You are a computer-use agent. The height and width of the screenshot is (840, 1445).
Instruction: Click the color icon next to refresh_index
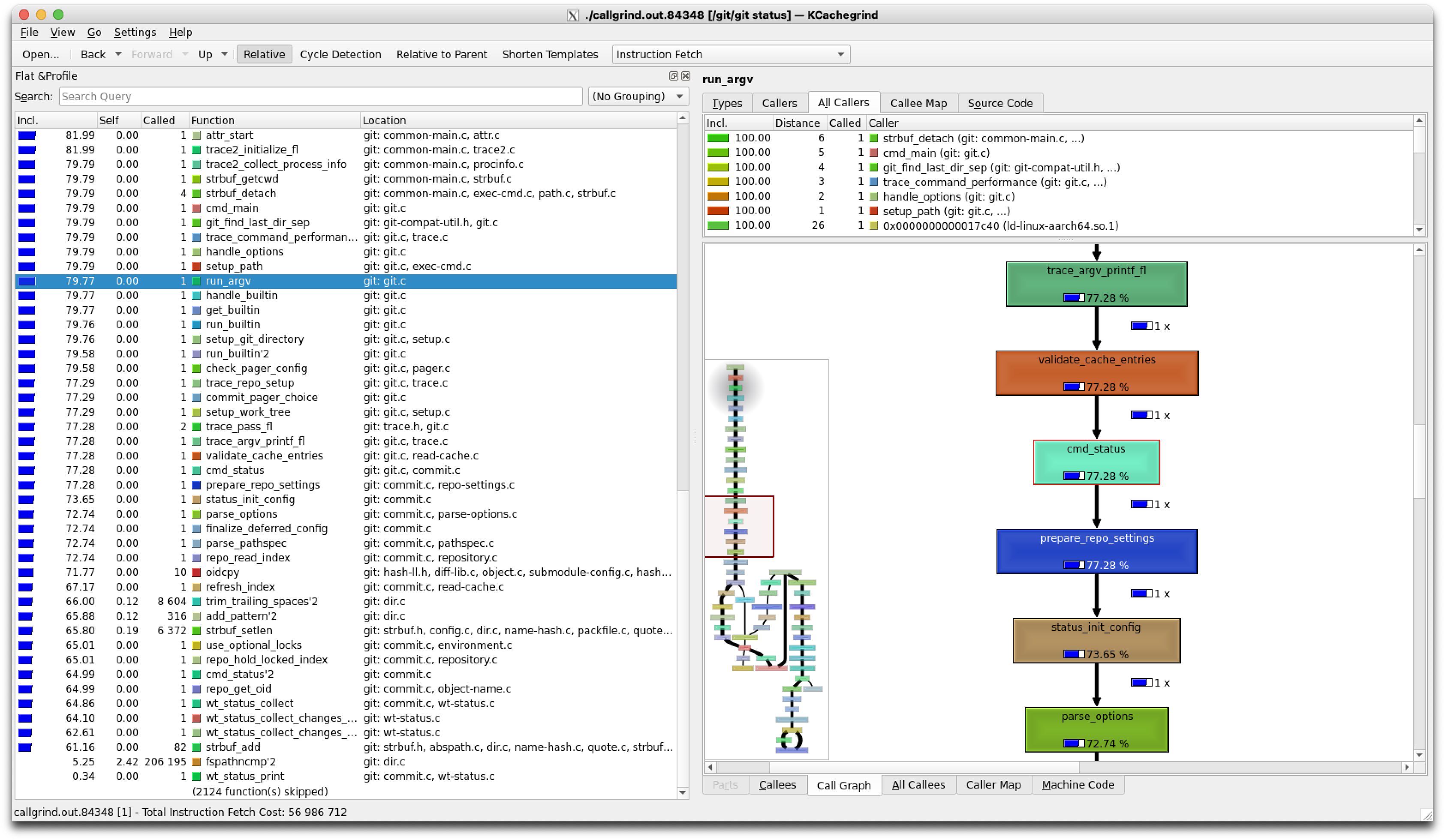point(196,587)
